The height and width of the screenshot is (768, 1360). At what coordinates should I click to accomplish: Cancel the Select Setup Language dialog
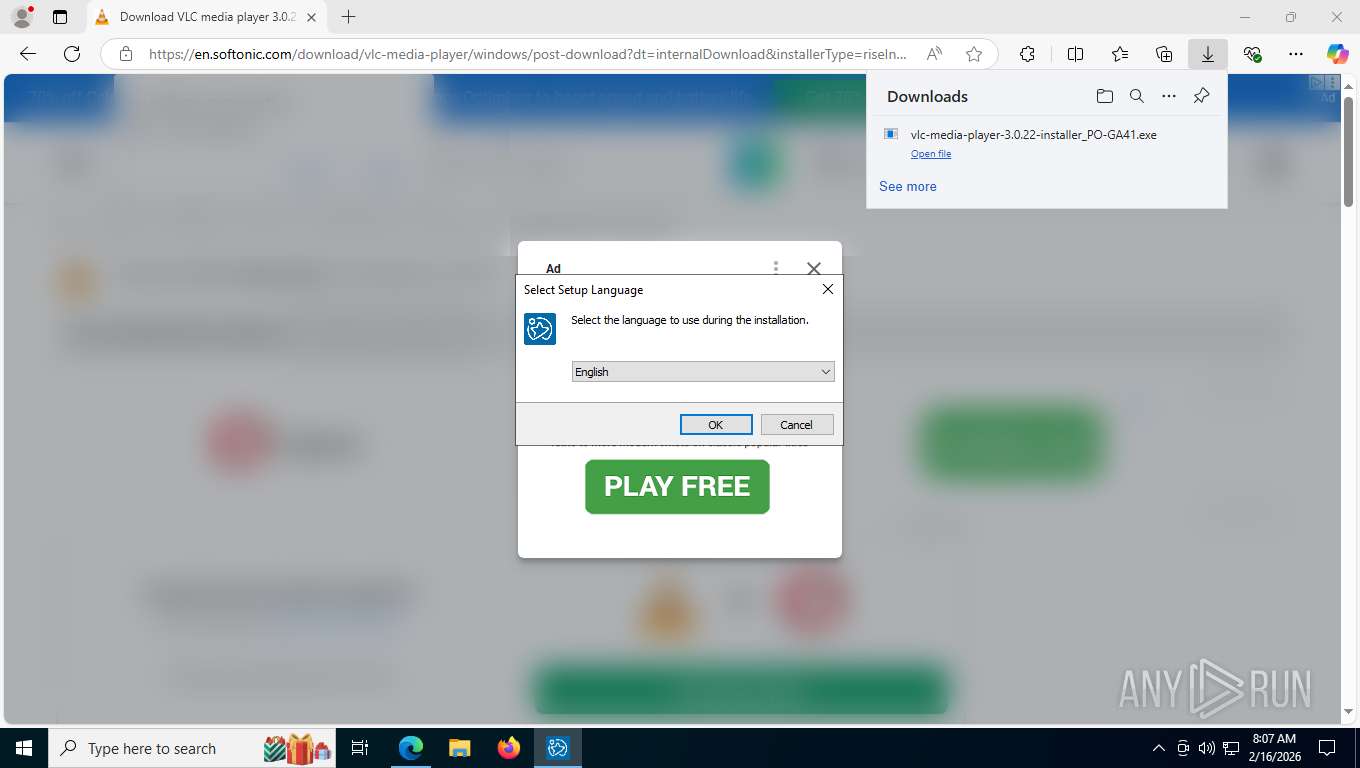(797, 425)
